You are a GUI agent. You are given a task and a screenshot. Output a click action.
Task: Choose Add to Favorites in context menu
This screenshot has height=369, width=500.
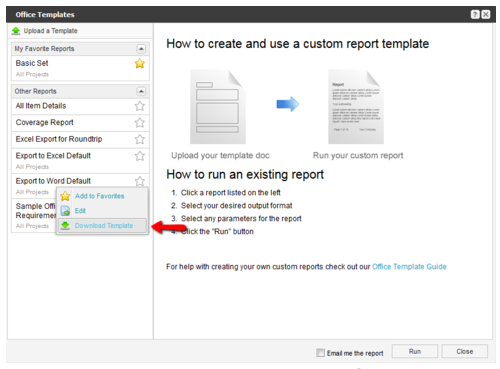[103, 196]
